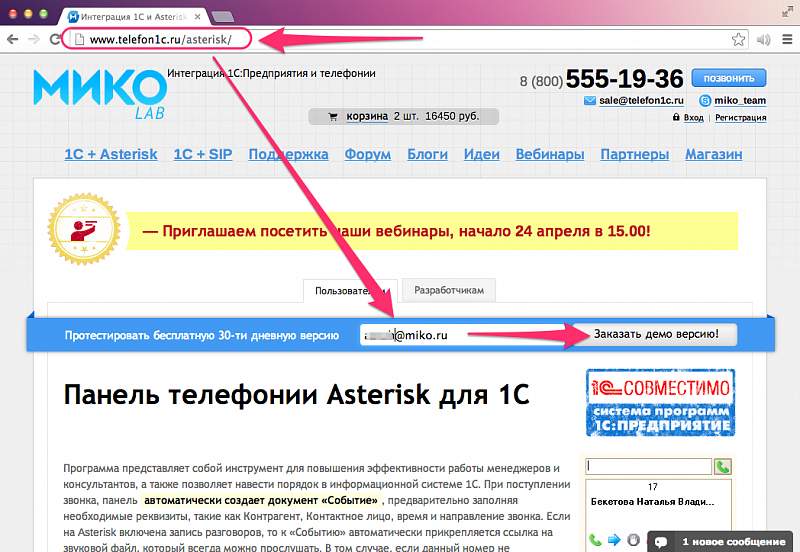Click the shopping cart icon
This screenshot has height=552, width=800.
(333, 117)
